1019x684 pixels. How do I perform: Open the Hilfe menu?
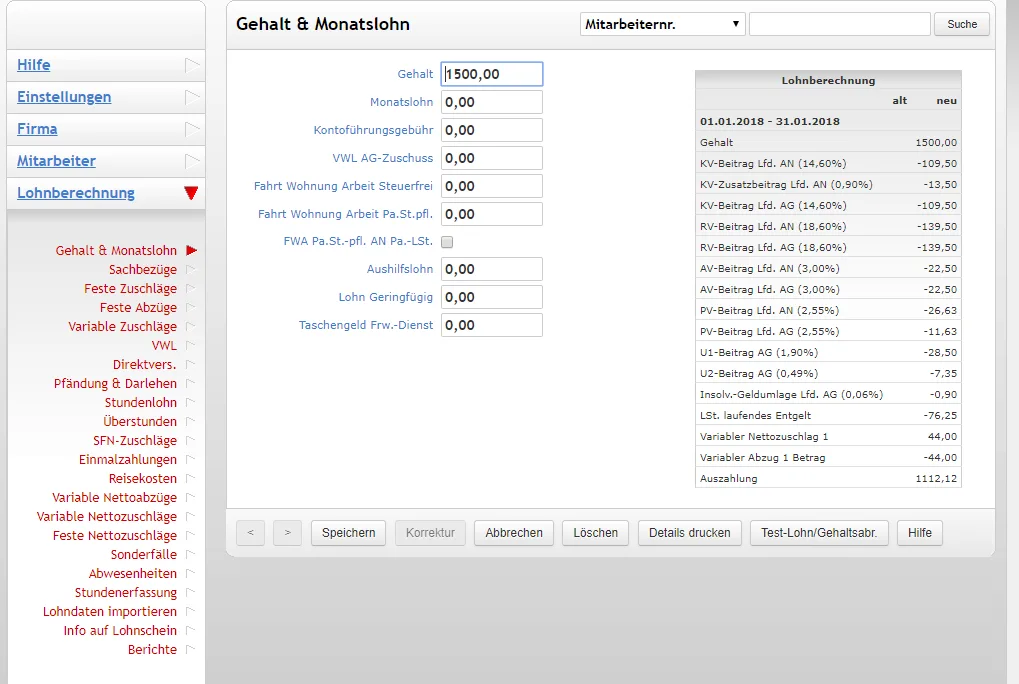pyautogui.click(x=34, y=65)
